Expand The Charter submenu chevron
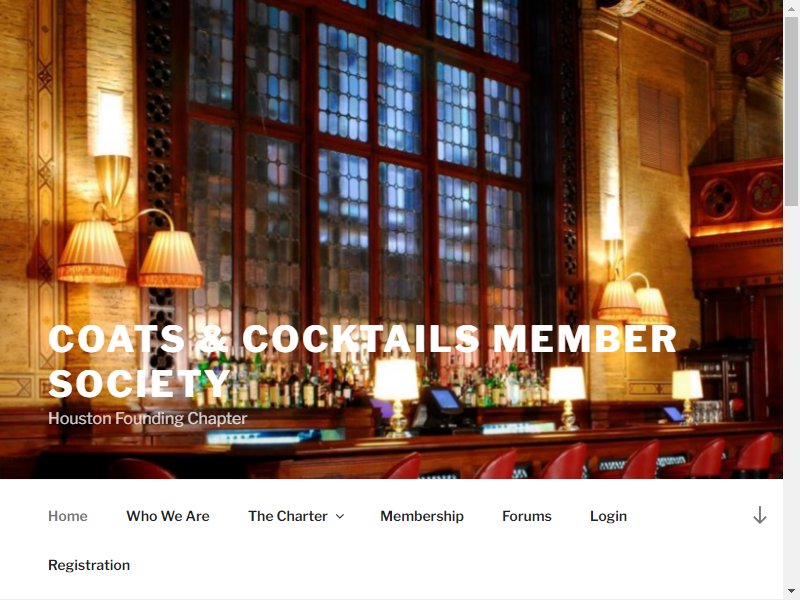Image resolution: width=800 pixels, height=600 pixels. coord(340,516)
